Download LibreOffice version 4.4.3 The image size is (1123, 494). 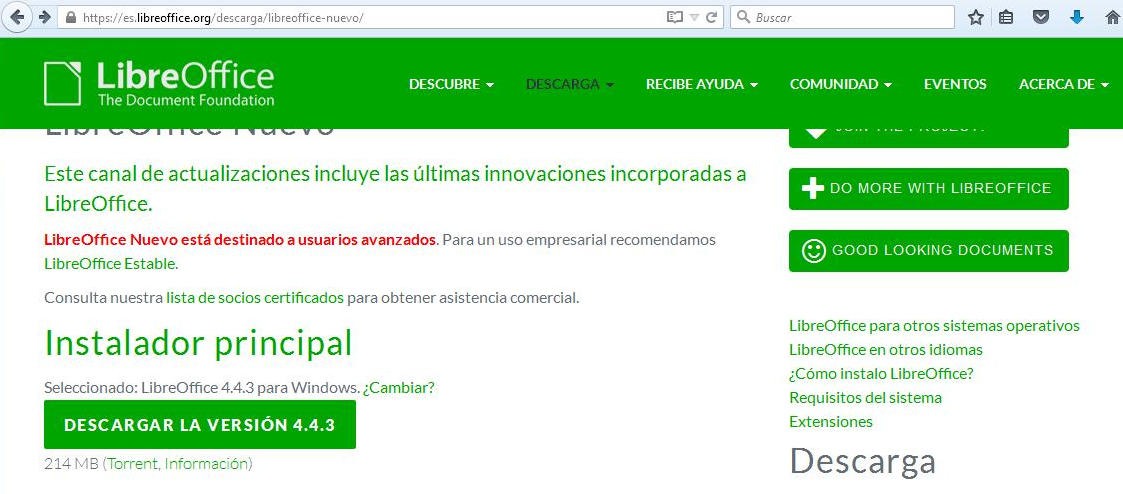[x=200, y=425]
